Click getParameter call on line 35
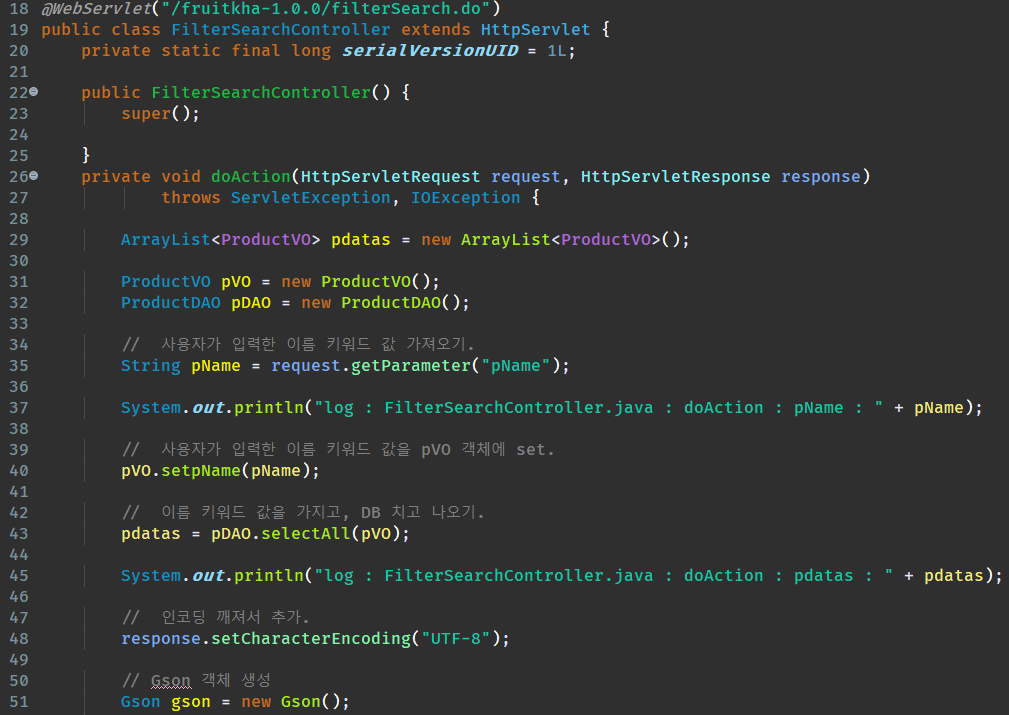The height and width of the screenshot is (715, 1009). [x=411, y=366]
